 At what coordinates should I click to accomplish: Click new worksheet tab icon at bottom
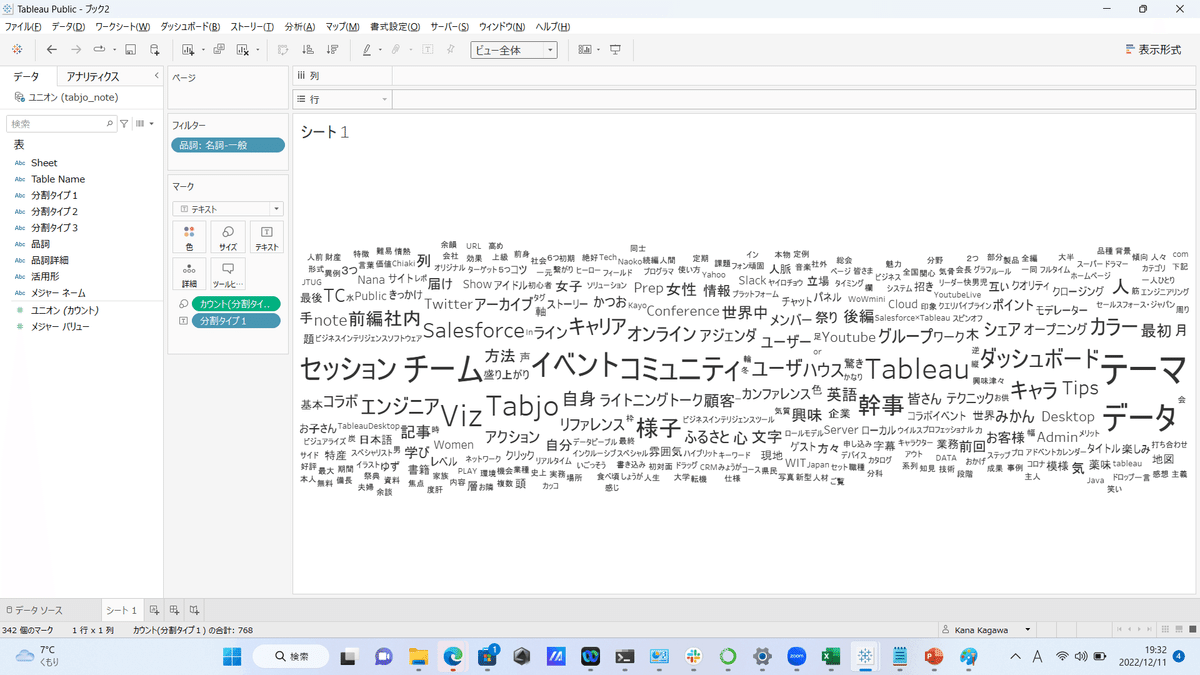[154, 609]
